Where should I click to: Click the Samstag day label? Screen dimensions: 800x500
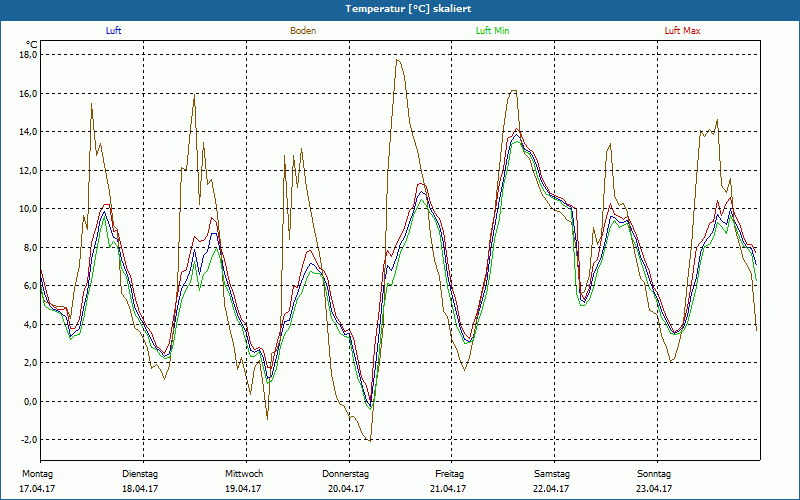coord(552,474)
